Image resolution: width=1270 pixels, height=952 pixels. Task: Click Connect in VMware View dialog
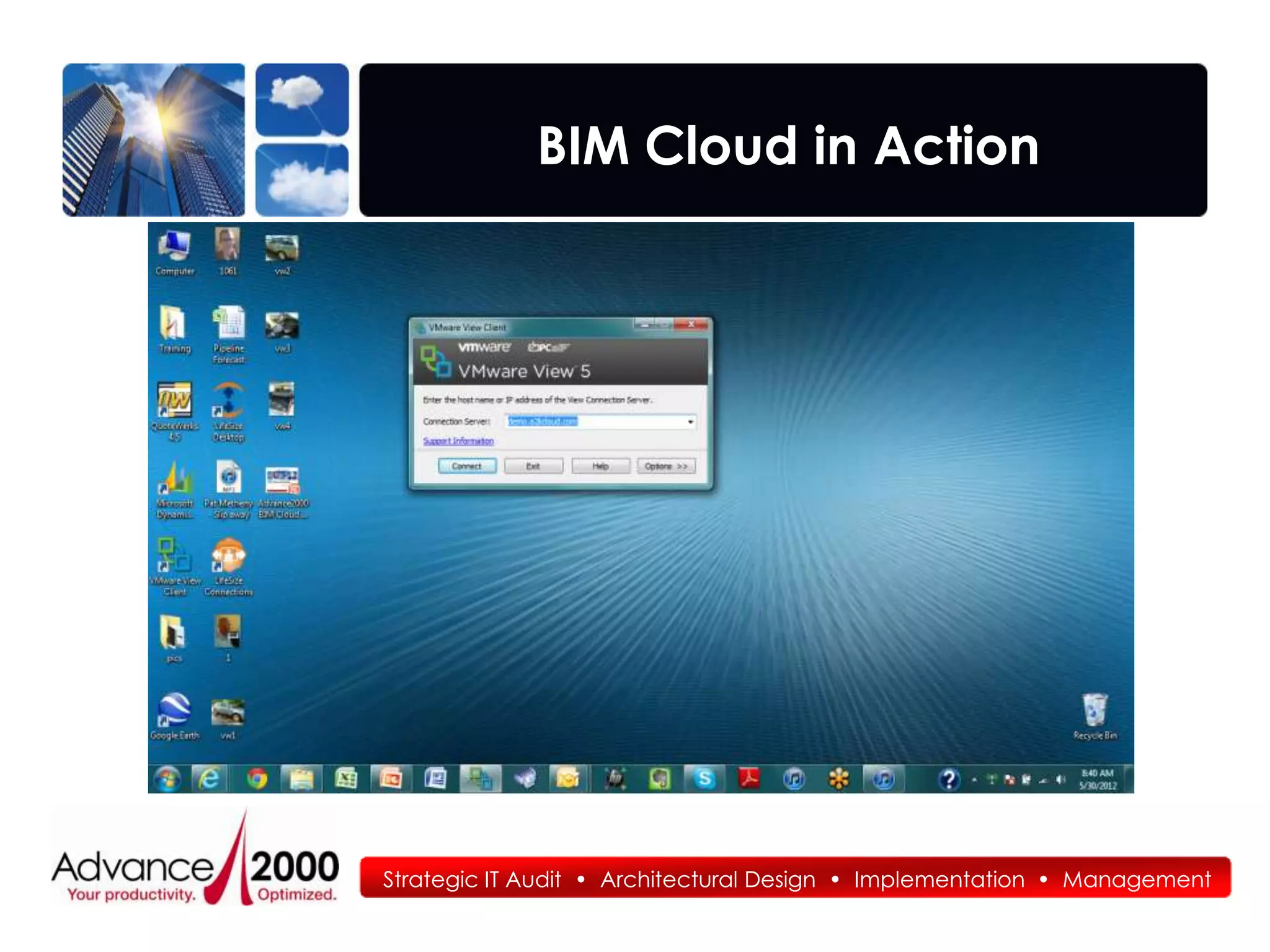click(467, 466)
